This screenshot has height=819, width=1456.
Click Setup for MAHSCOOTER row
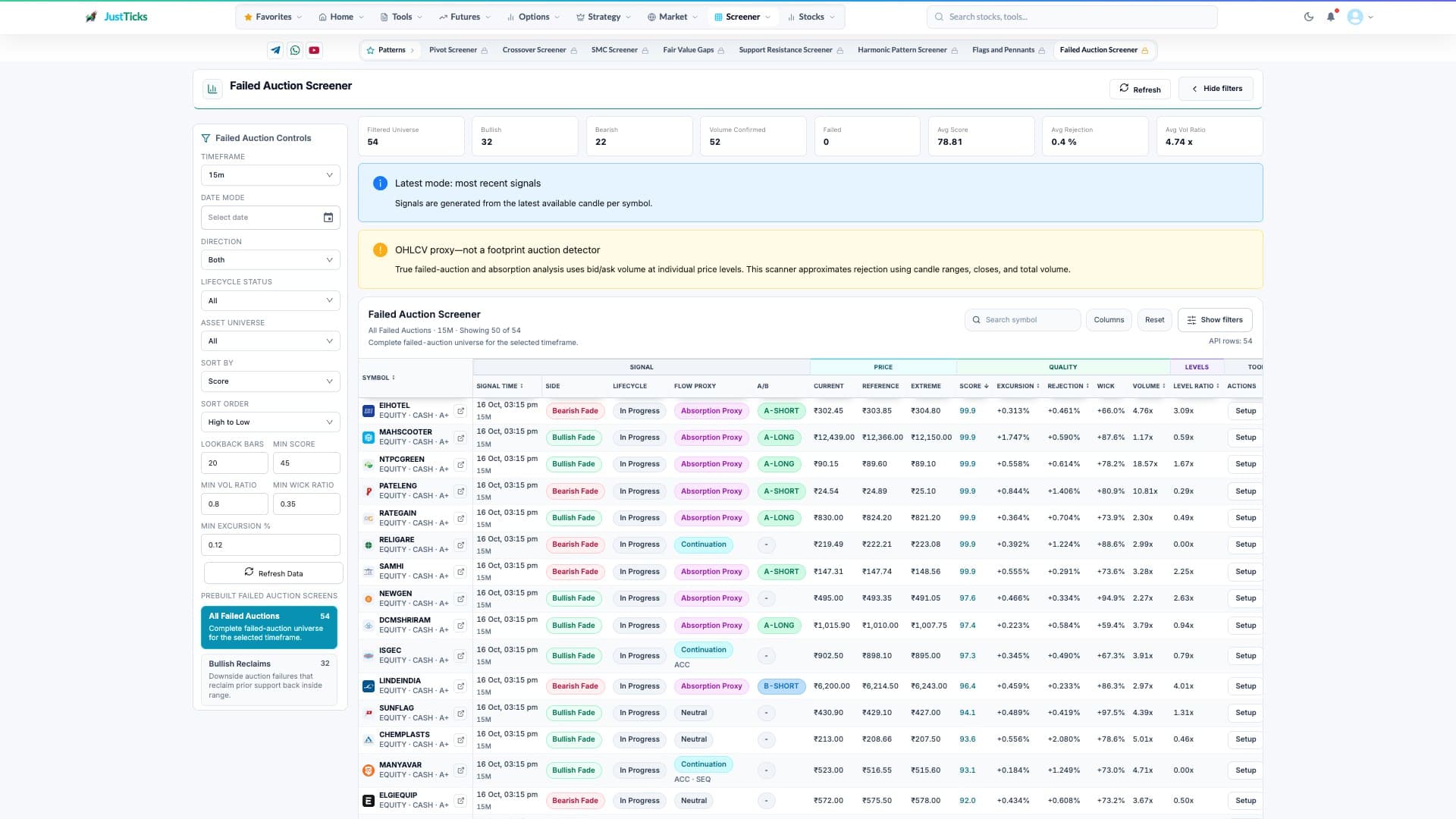click(1245, 438)
